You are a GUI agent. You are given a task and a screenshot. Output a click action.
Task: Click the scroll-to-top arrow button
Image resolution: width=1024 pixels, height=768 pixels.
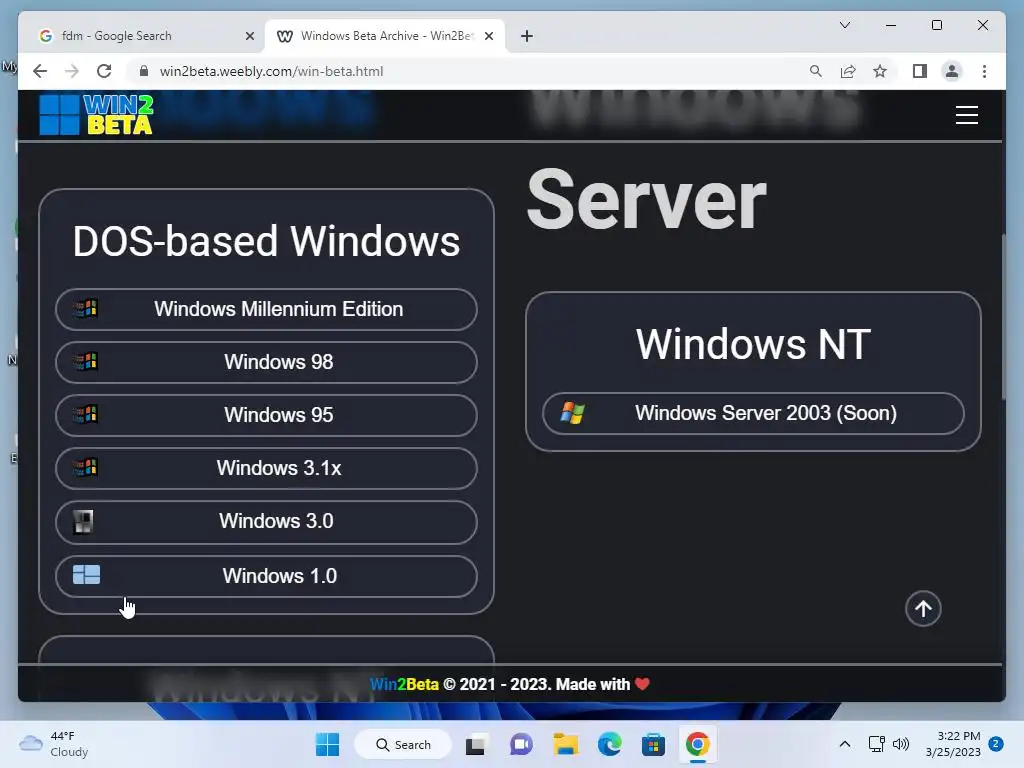923,609
